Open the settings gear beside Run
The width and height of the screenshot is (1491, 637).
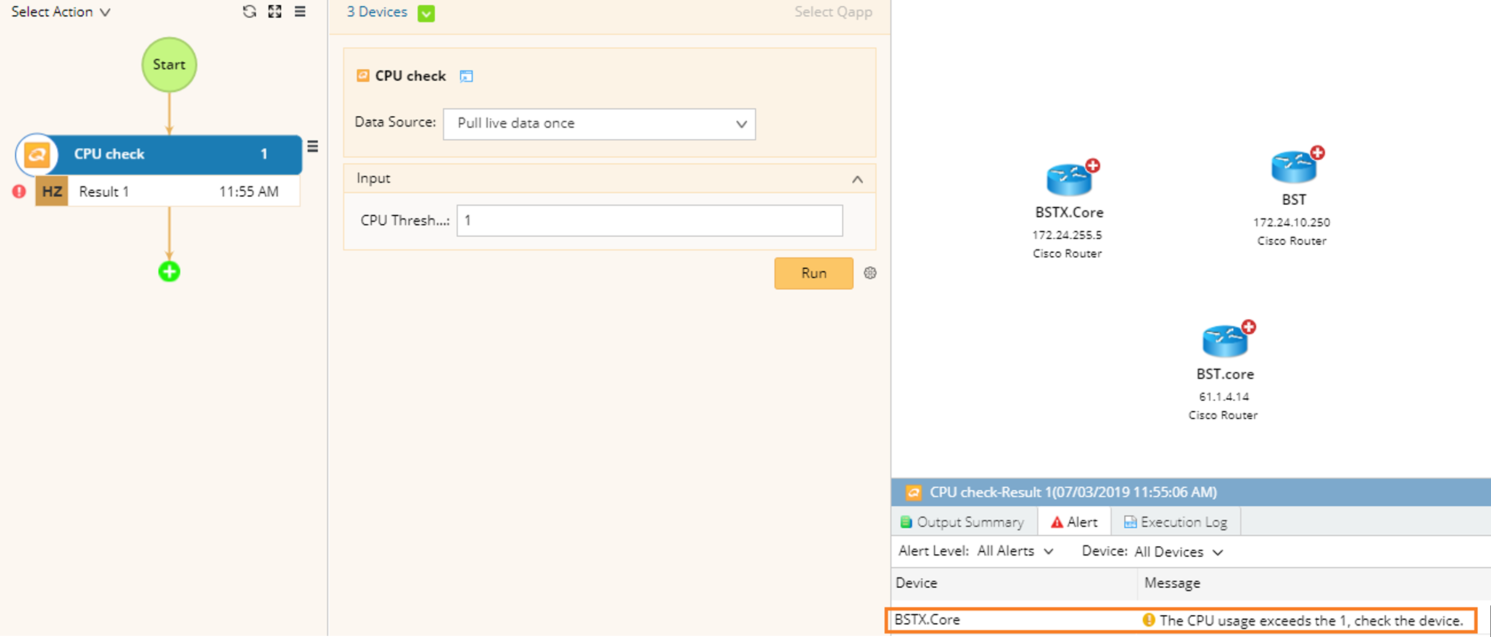point(870,273)
